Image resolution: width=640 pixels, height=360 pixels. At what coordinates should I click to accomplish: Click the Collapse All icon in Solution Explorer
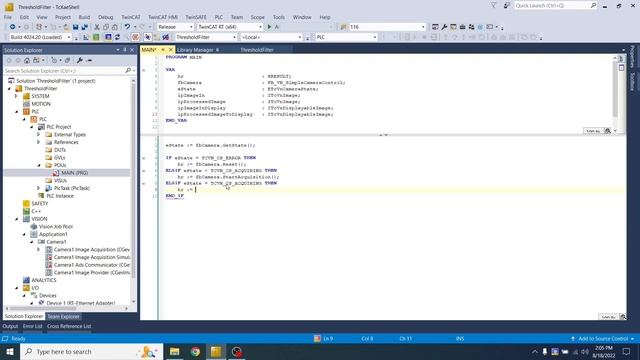click(67, 60)
